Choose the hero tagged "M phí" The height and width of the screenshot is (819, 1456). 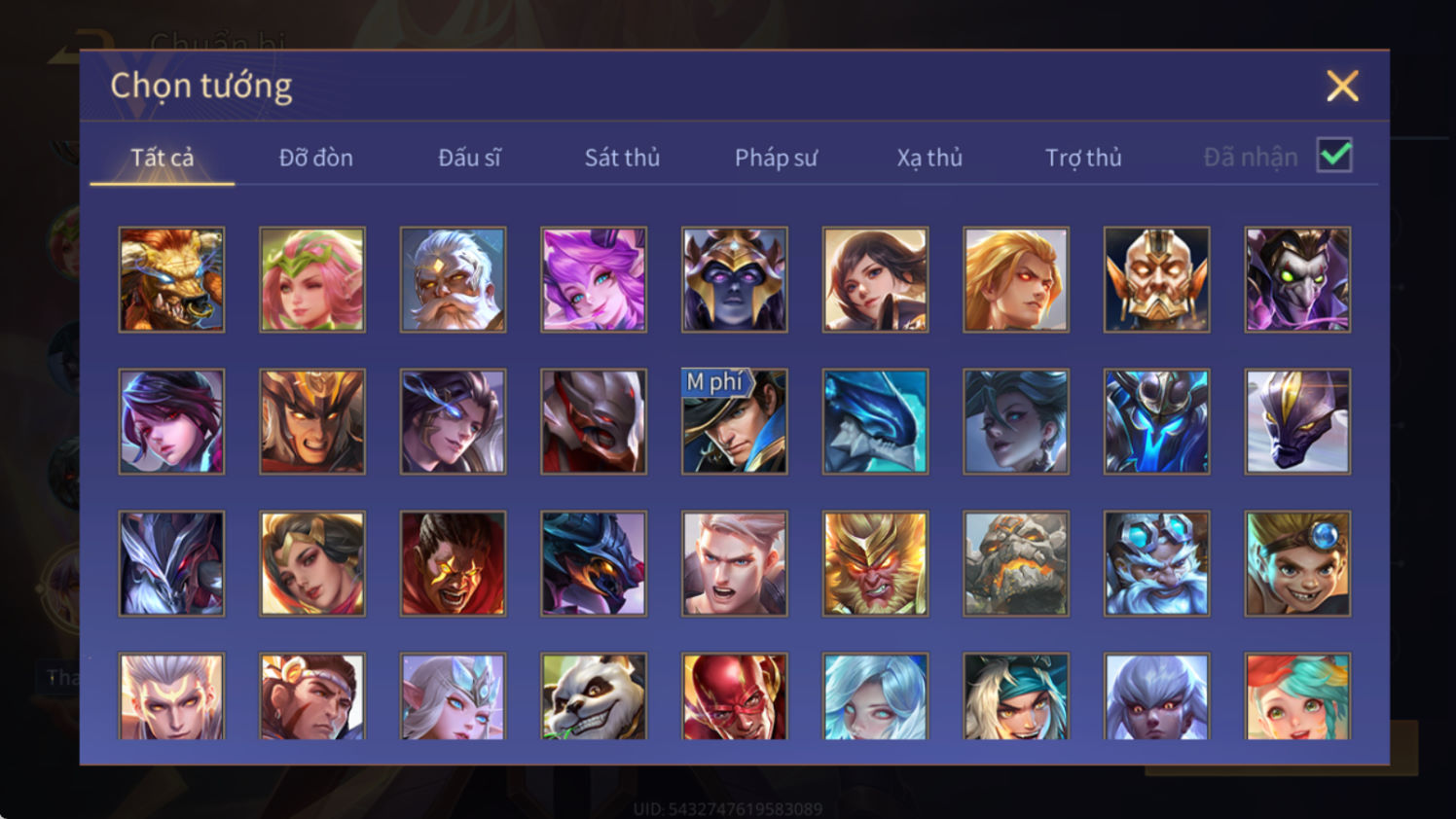click(x=735, y=421)
